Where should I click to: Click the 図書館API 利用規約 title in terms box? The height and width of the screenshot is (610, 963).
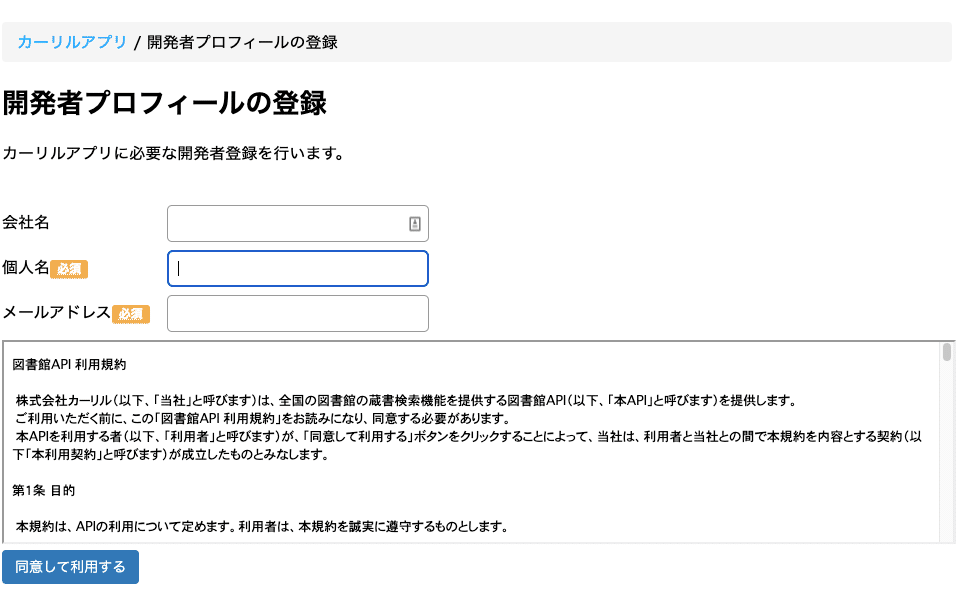click(69, 364)
